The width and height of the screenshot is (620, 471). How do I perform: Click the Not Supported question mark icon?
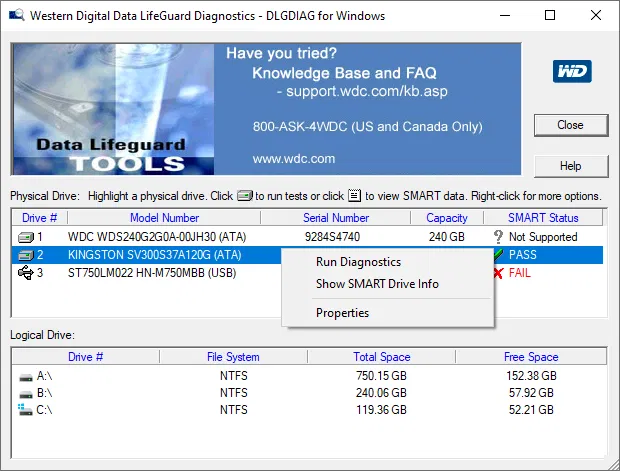(x=498, y=237)
